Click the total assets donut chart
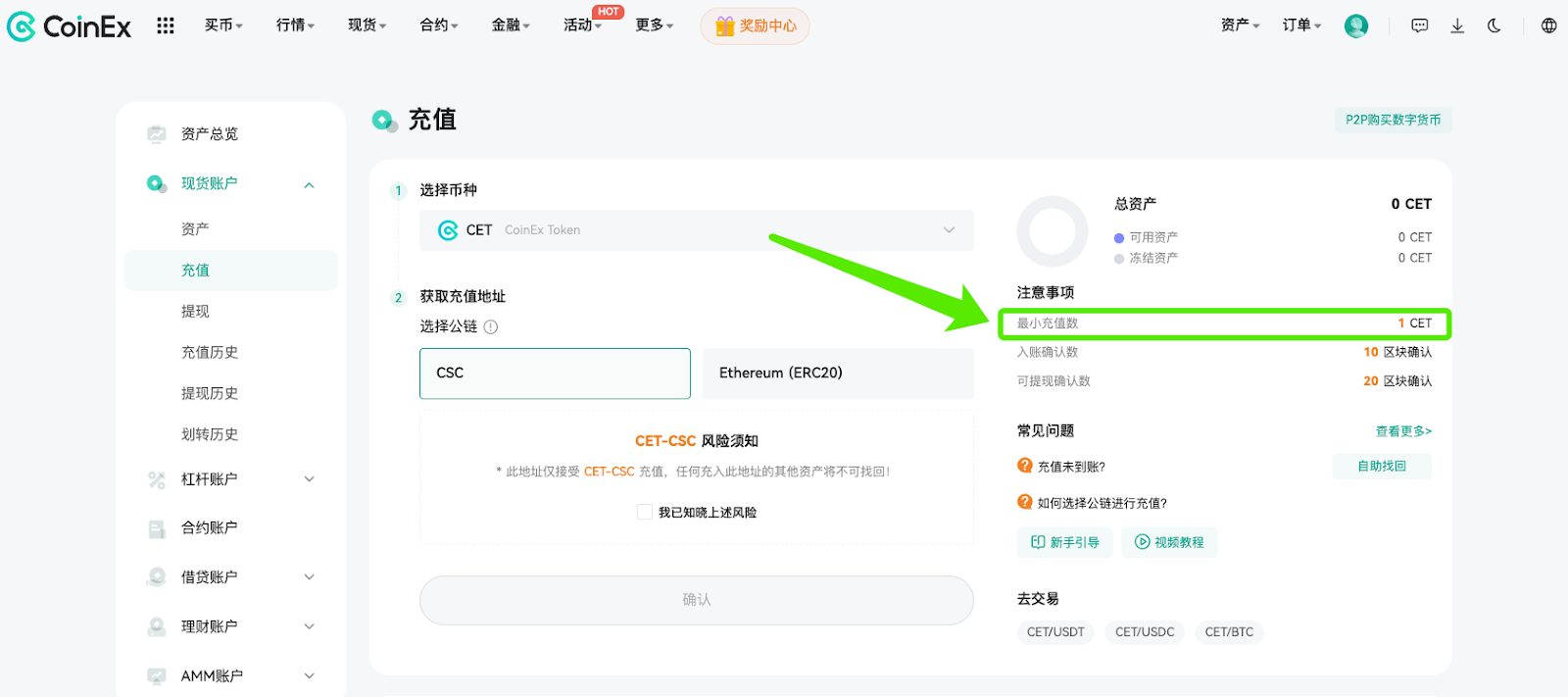This screenshot has height=697, width=1568. [x=1053, y=231]
